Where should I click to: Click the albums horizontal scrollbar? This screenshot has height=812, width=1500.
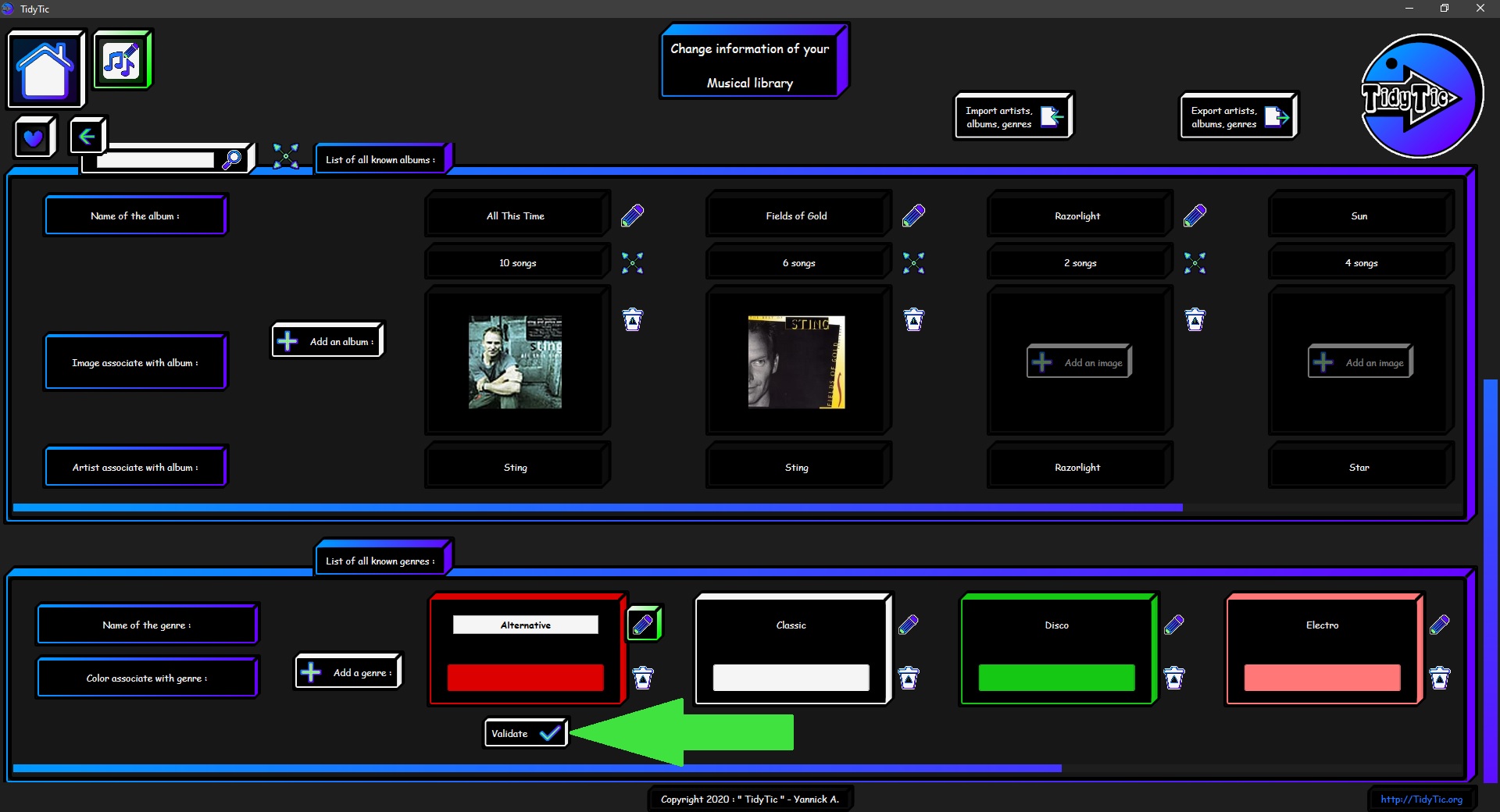pyautogui.click(x=598, y=507)
